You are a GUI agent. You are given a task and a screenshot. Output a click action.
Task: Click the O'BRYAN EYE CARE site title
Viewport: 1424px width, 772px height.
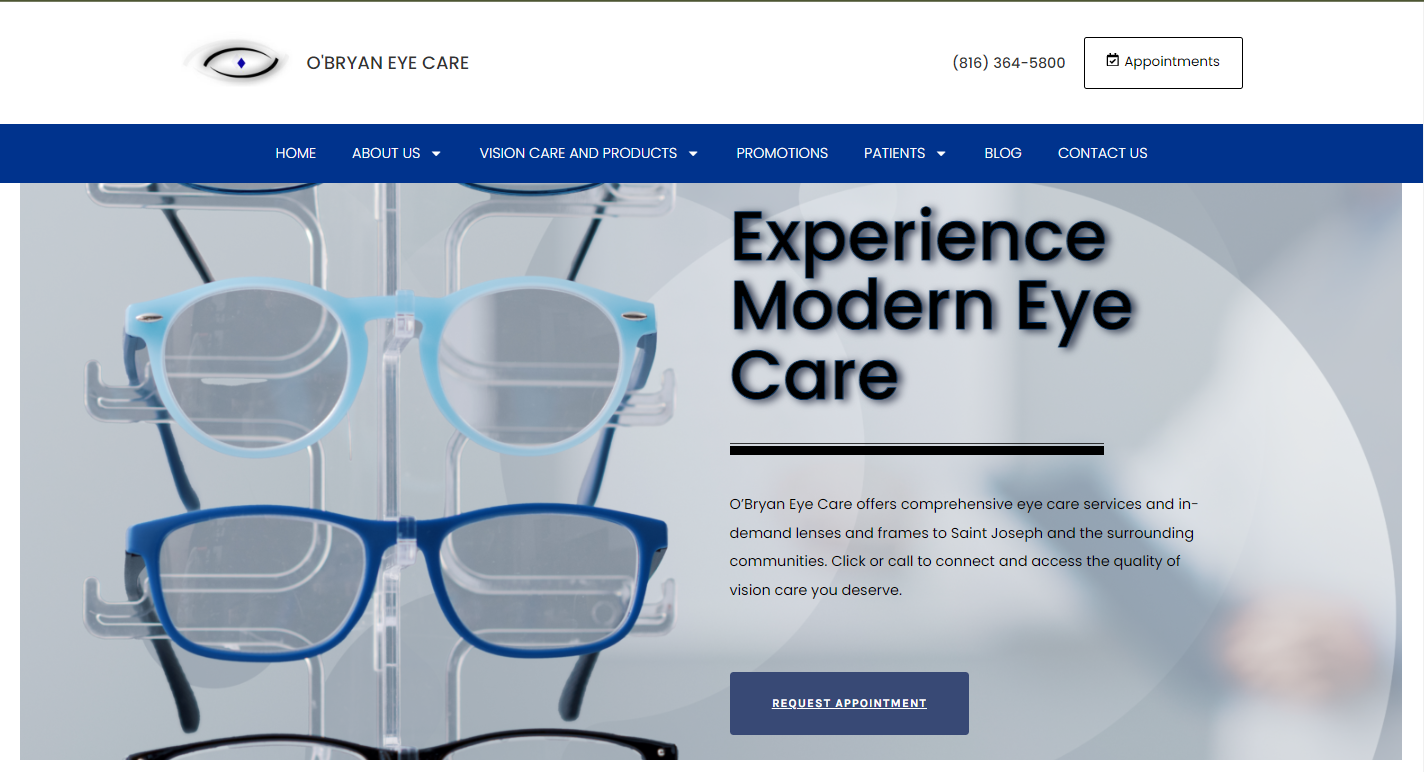387,63
